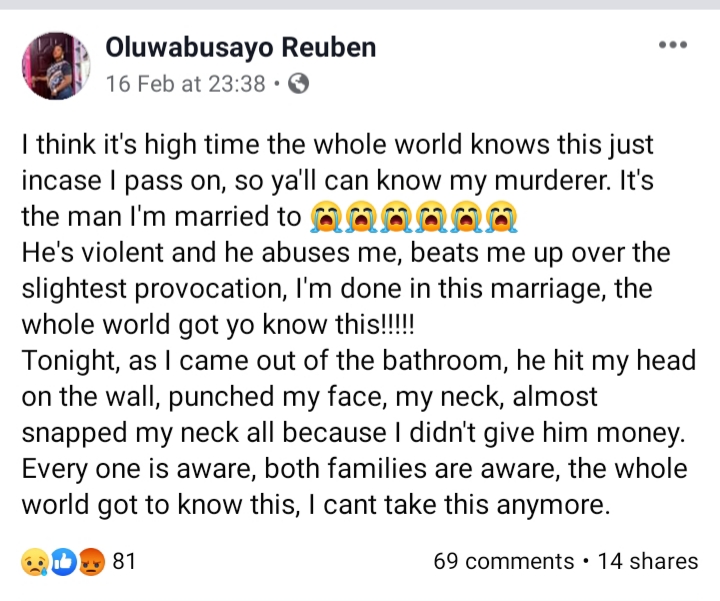Click the globe public privacy icon
The image size is (720, 601).
(297, 84)
